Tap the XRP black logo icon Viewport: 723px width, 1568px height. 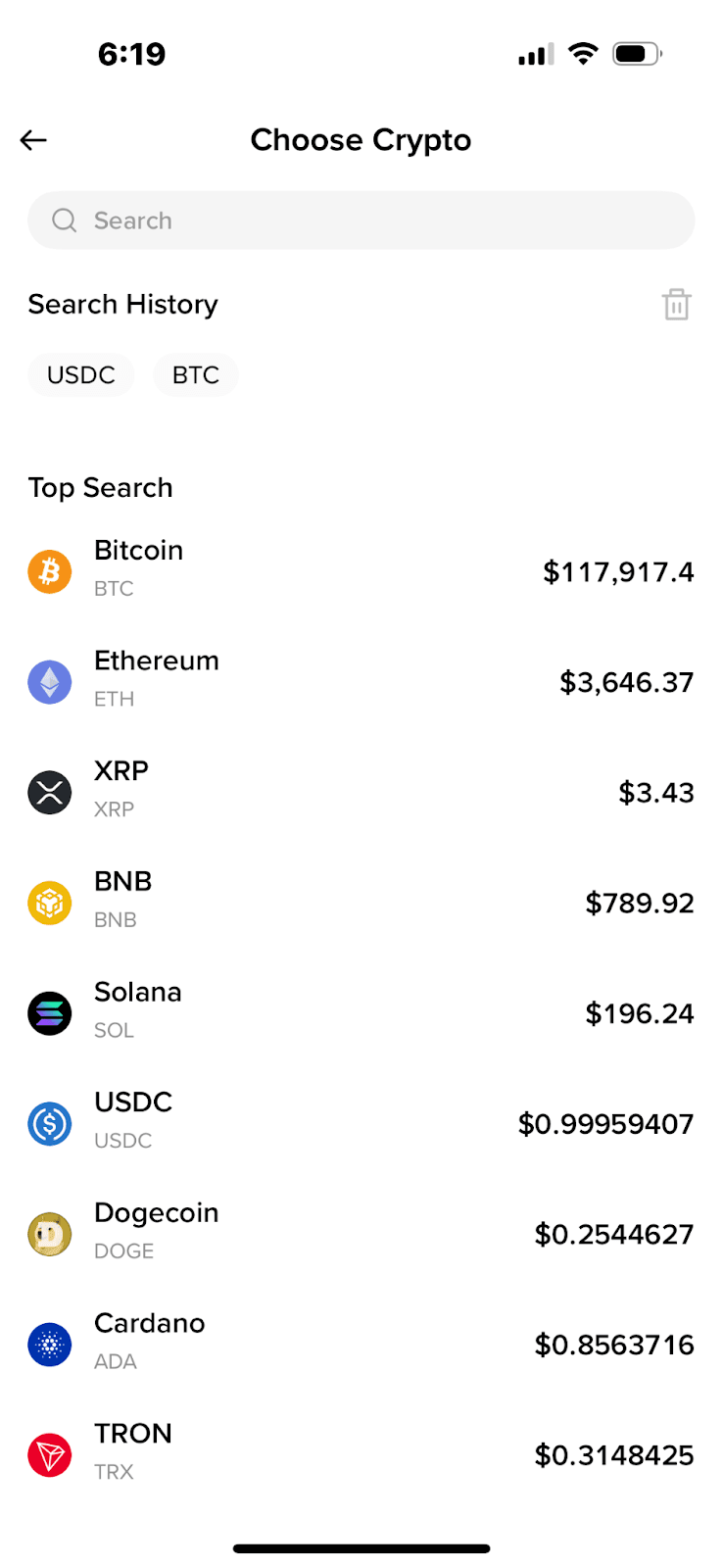(x=50, y=793)
